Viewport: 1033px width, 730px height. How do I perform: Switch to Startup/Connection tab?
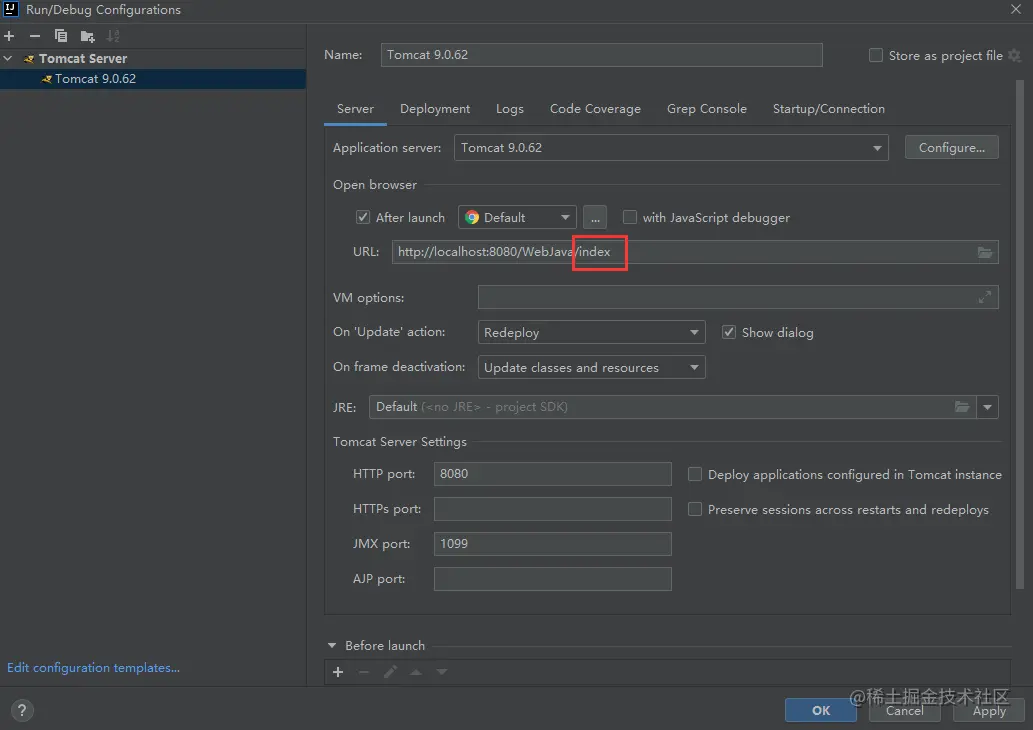tap(828, 109)
